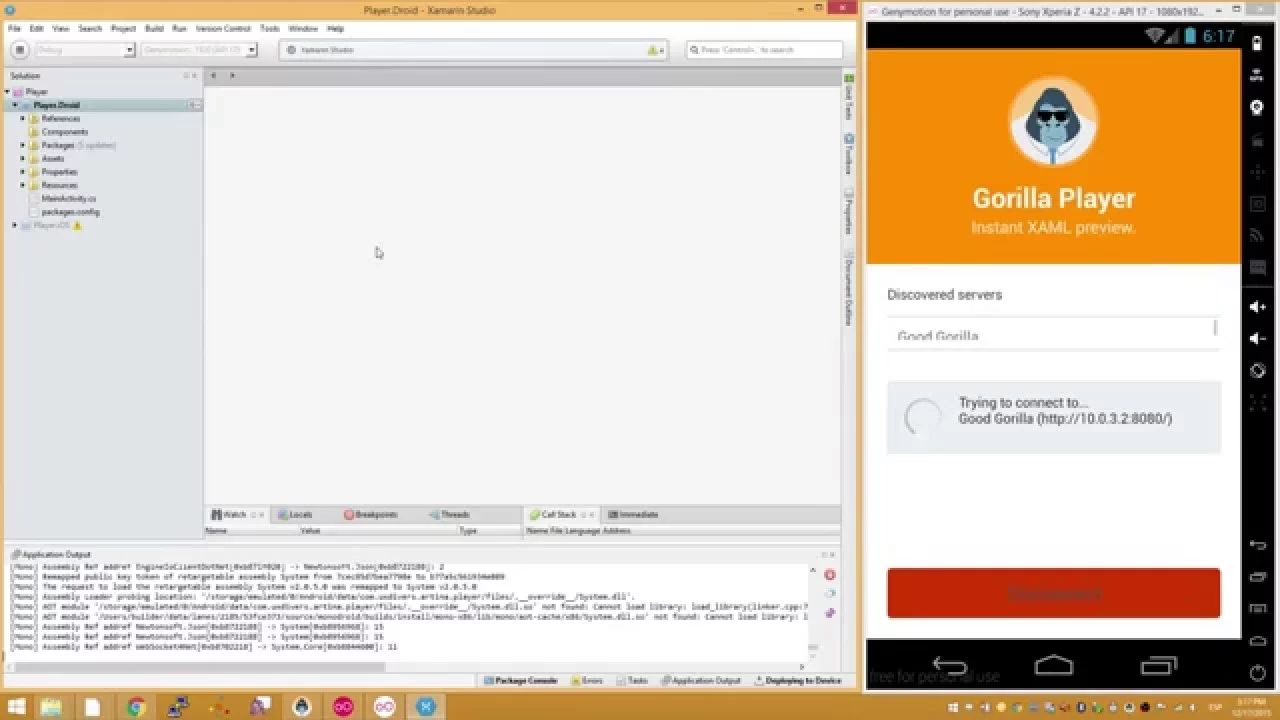Click the Stop debugging round button

coord(19,49)
